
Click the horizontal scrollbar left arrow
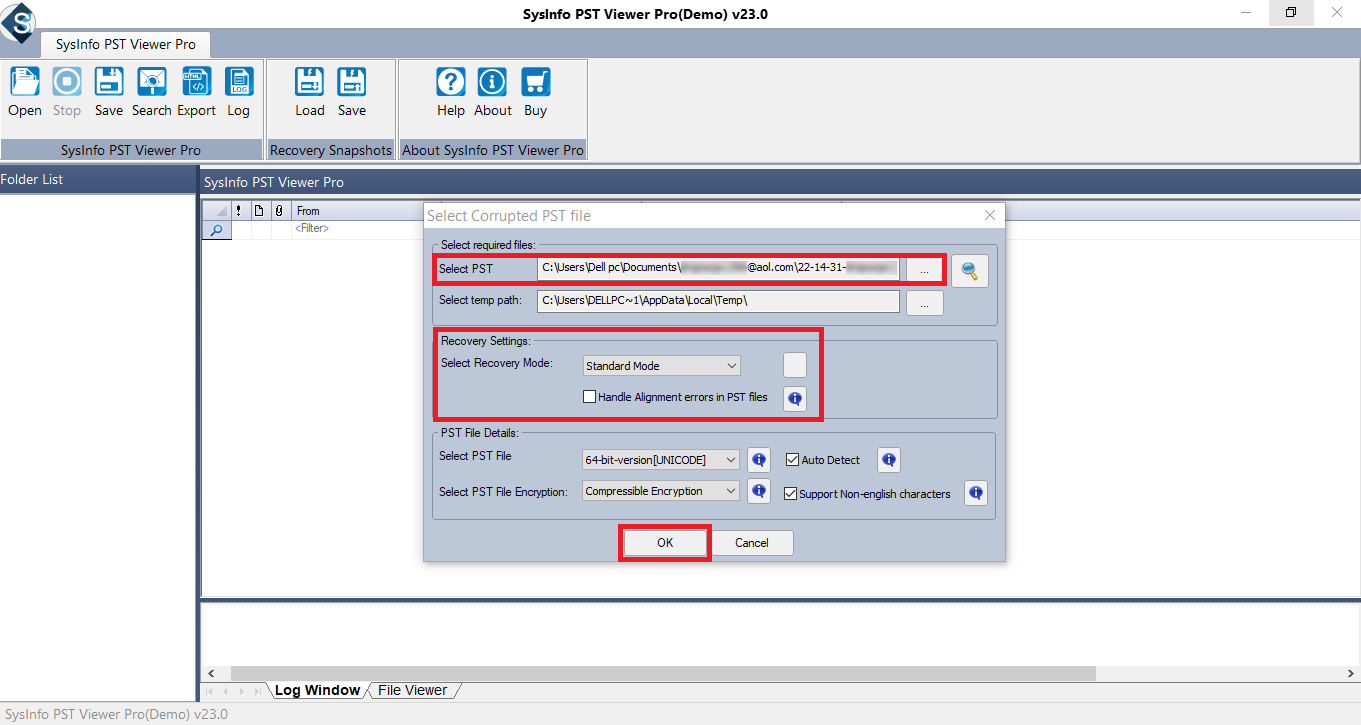210,673
